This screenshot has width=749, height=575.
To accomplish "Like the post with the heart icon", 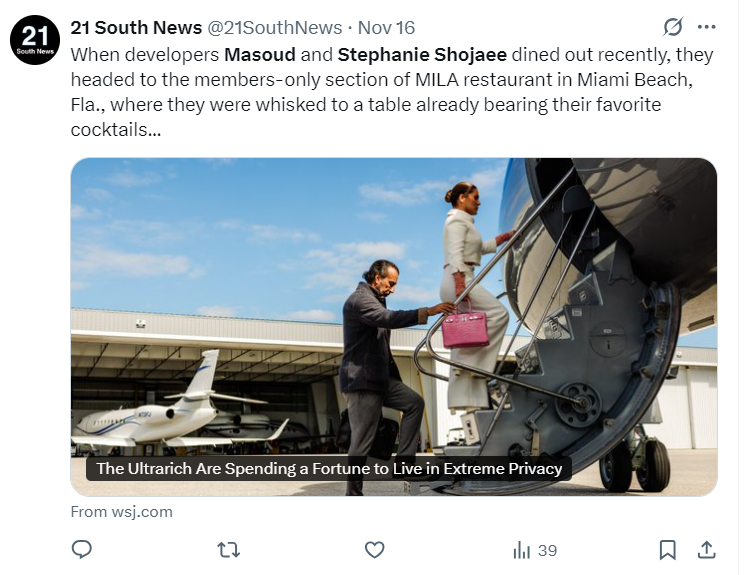I will click(x=375, y=549).
